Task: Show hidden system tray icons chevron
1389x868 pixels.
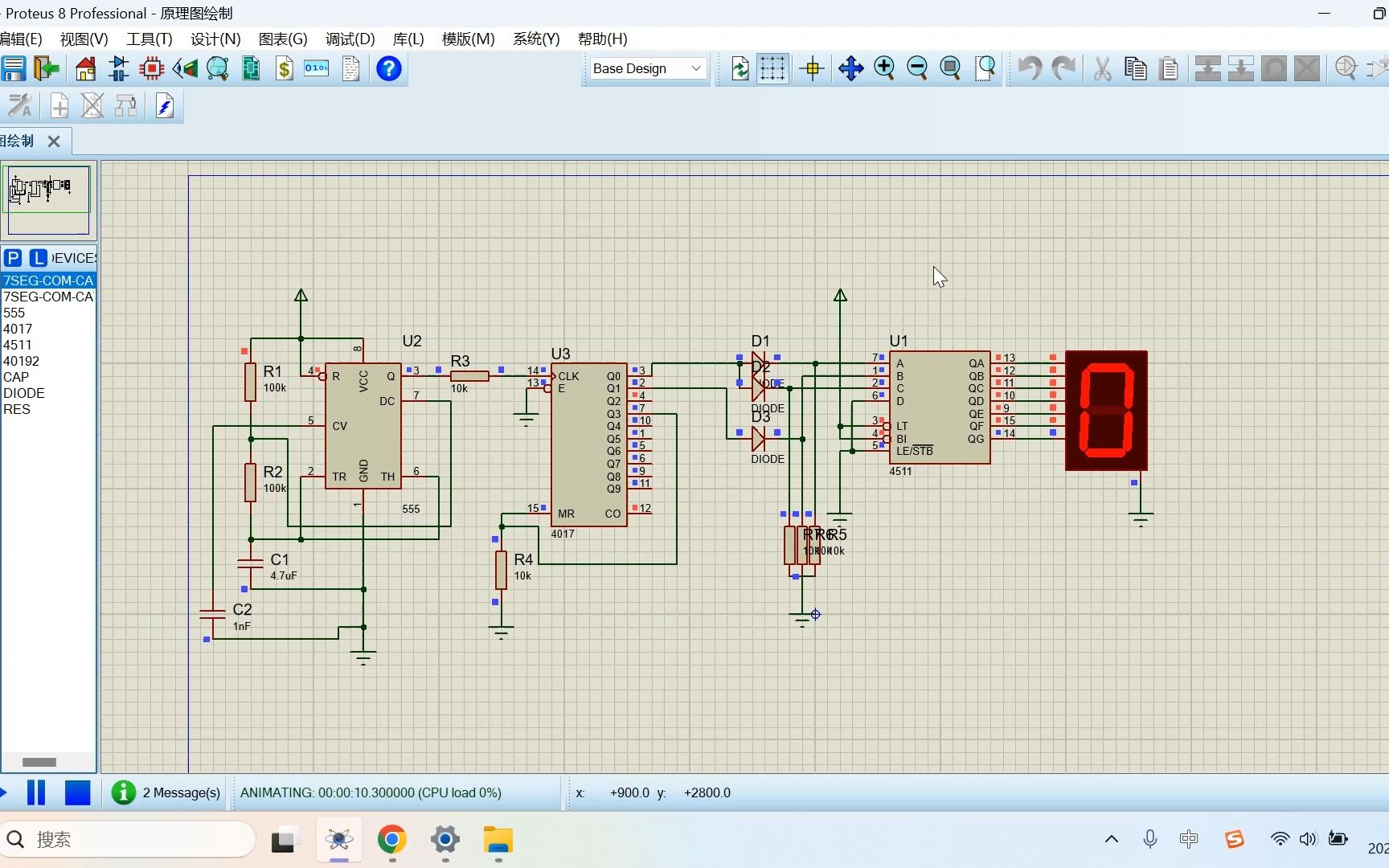Action: 1112,839
